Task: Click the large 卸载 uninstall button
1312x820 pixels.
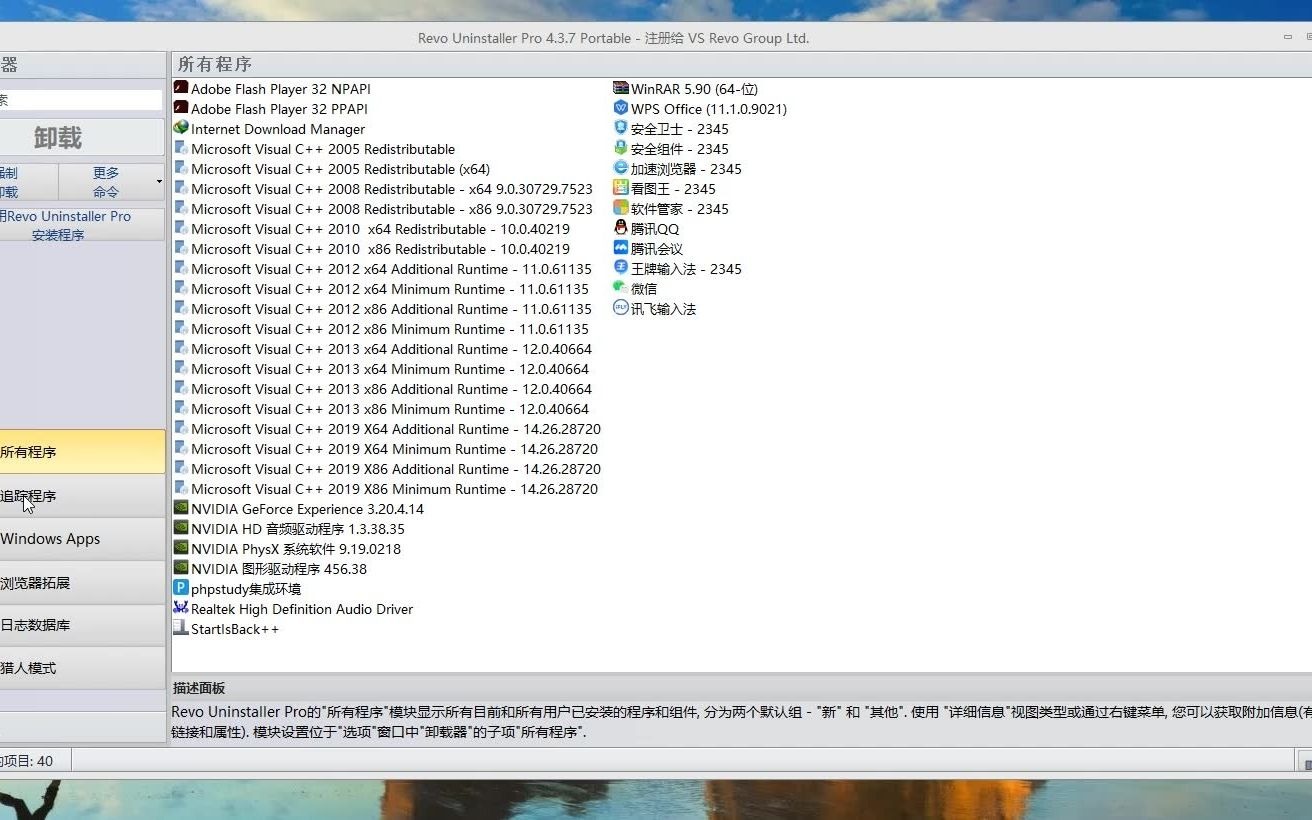Action: click(81, 137)
